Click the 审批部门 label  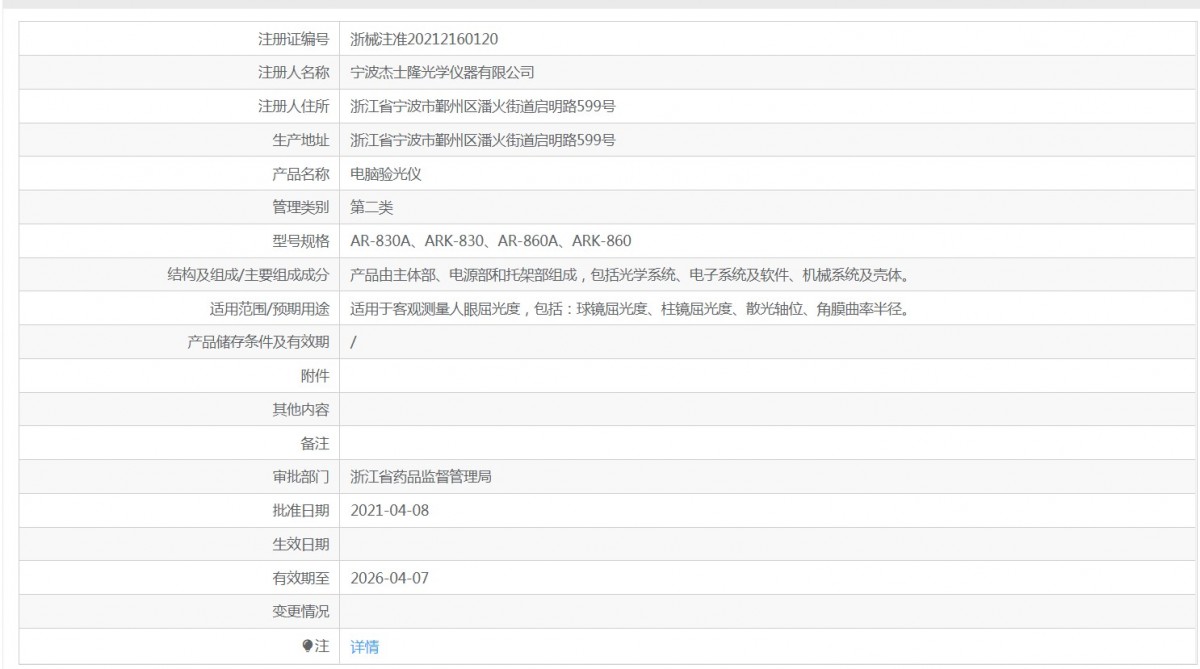pos(301,477)
